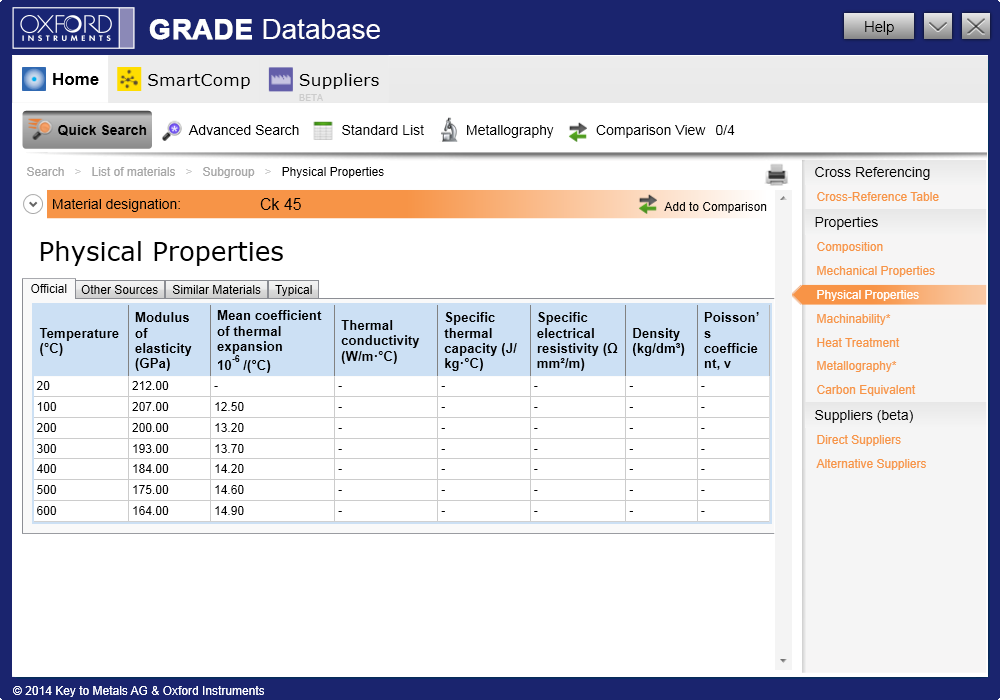
Task: Click the Add to Comparison arrows icon
Action: [x=648, y=205]
